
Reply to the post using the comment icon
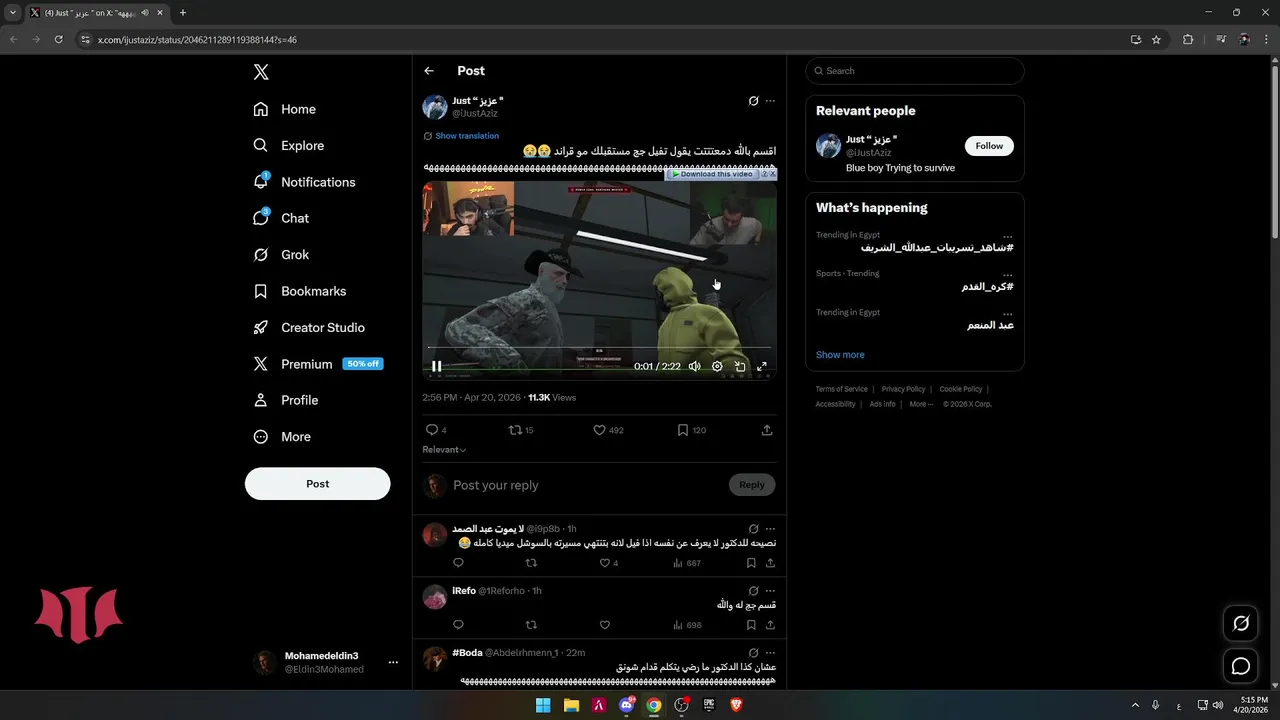point(432,430)
